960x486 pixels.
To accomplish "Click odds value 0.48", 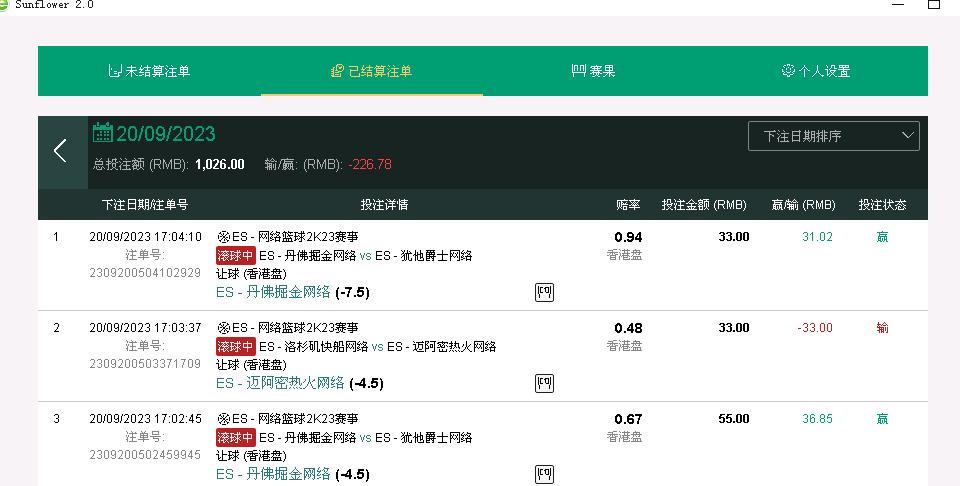I will 628,329.
